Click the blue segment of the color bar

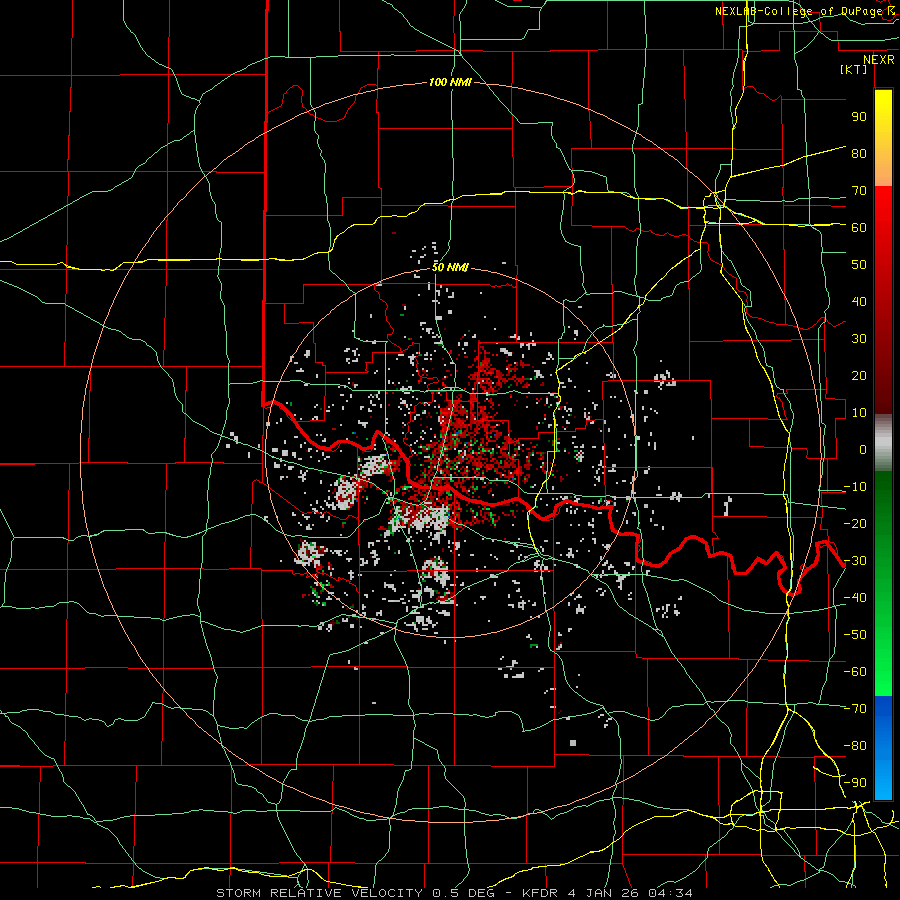(883, 747)
